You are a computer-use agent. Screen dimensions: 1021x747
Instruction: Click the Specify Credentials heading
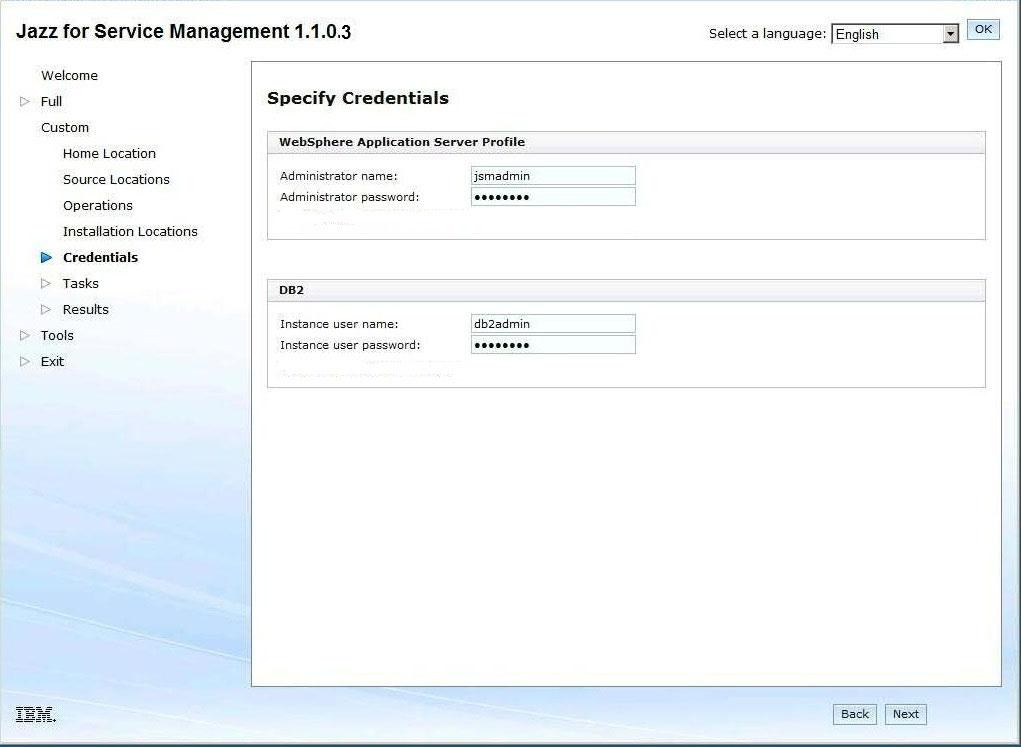click(x=358, y=98)
